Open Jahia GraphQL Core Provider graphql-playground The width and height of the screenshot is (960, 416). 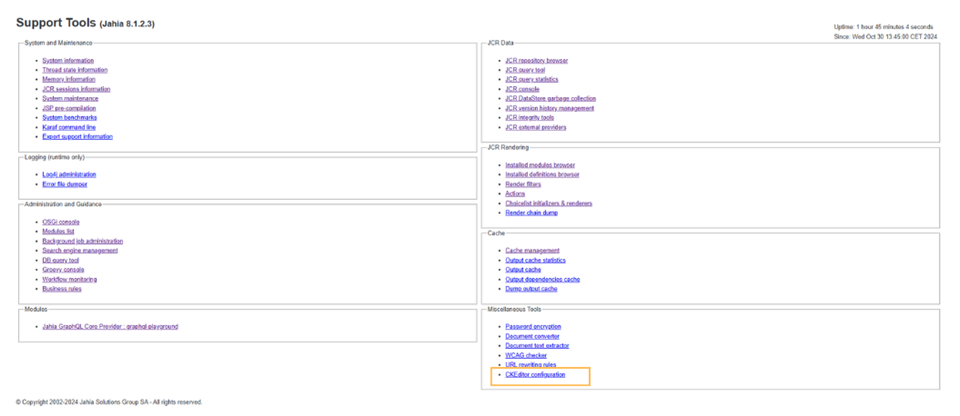[x=110, y=327]
